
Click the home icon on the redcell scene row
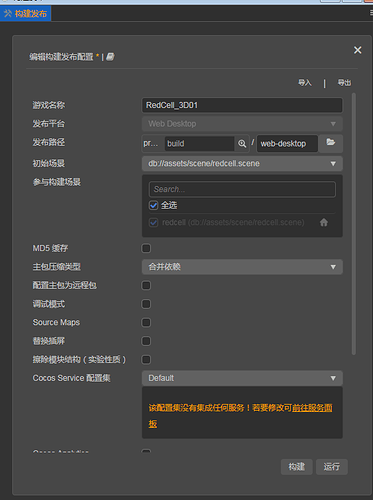pyautogui.click(x=324, y=222)
